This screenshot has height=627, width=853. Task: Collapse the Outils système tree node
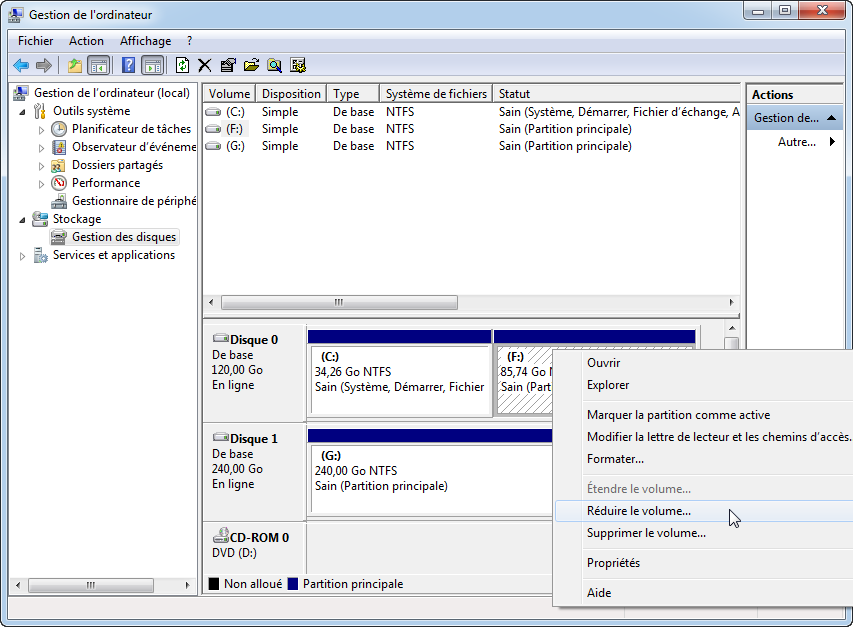[x=23, y=111]
